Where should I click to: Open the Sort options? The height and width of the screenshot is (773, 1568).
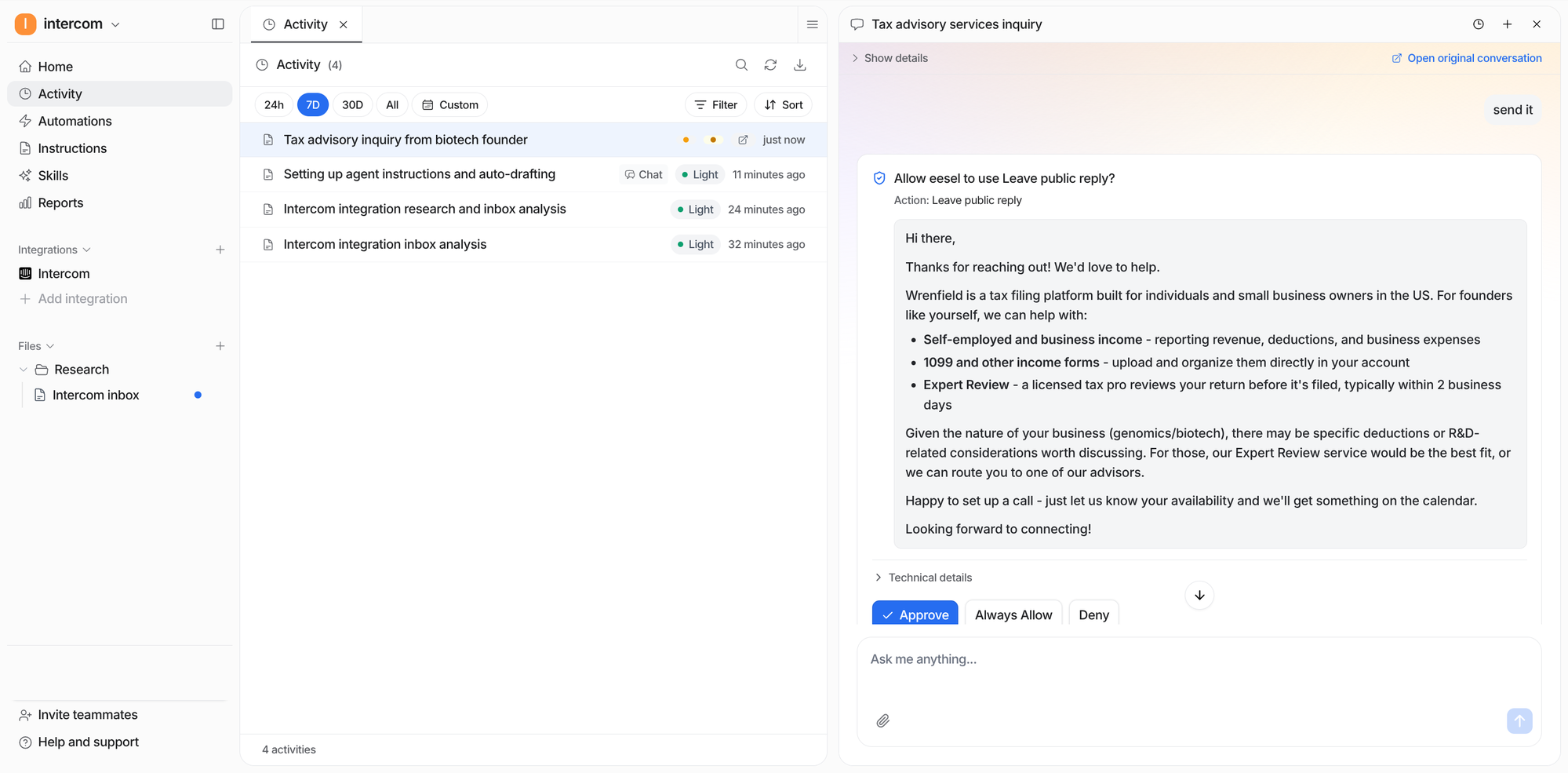click(x=784, y=104)
